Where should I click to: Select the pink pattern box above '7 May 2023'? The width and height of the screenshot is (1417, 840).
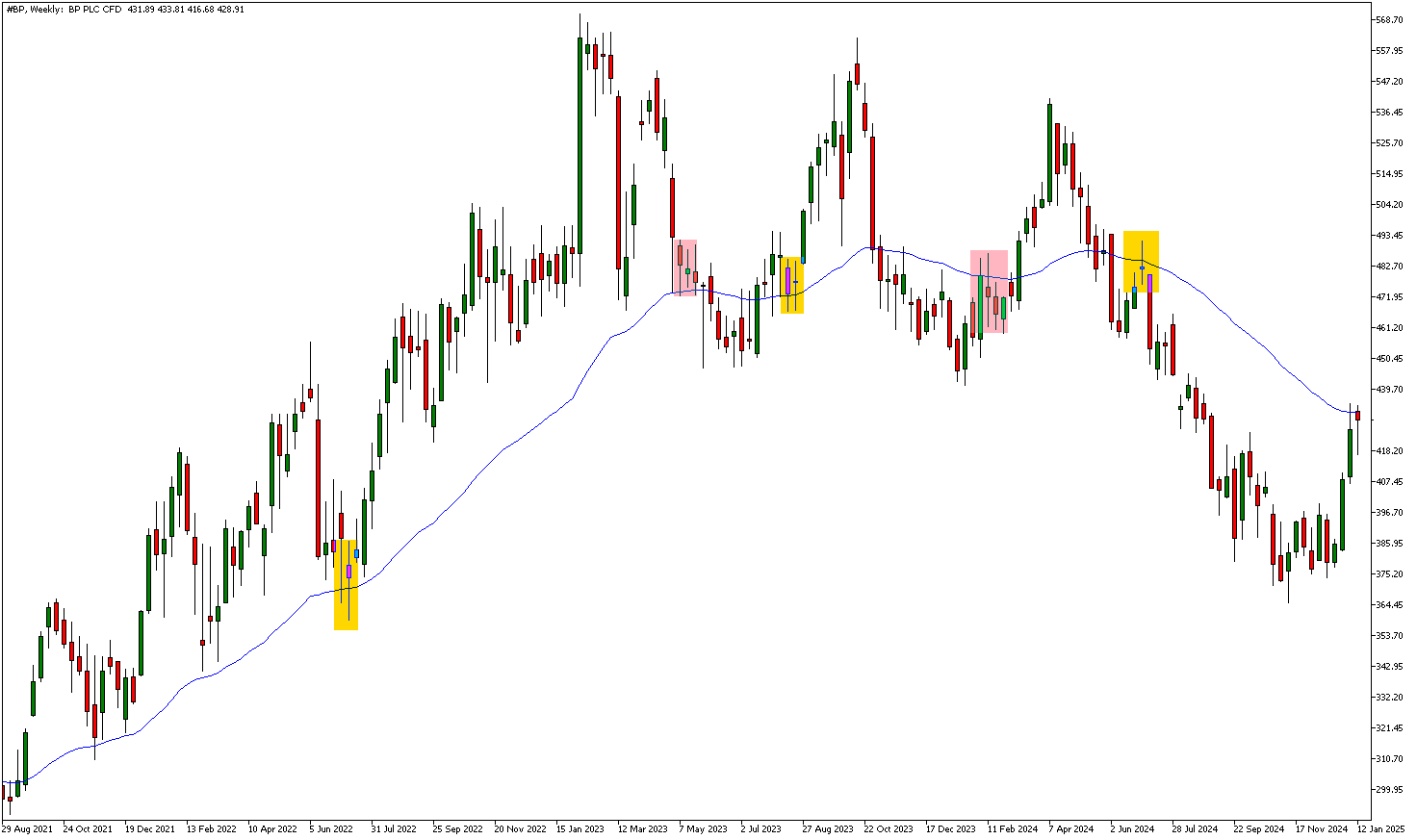(x=684, y=267)
